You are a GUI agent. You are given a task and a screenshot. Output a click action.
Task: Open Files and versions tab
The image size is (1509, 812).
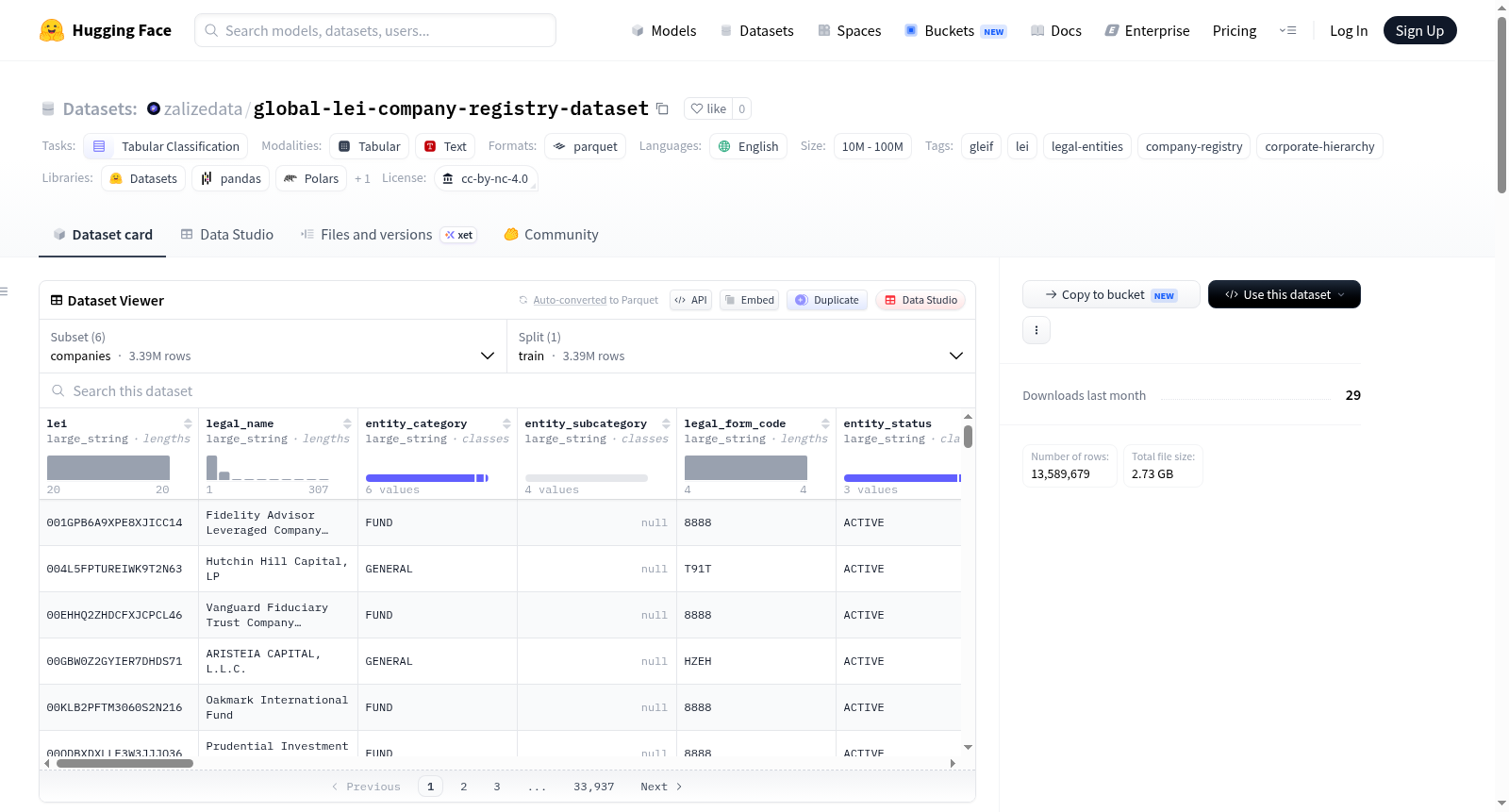point(388,235)
